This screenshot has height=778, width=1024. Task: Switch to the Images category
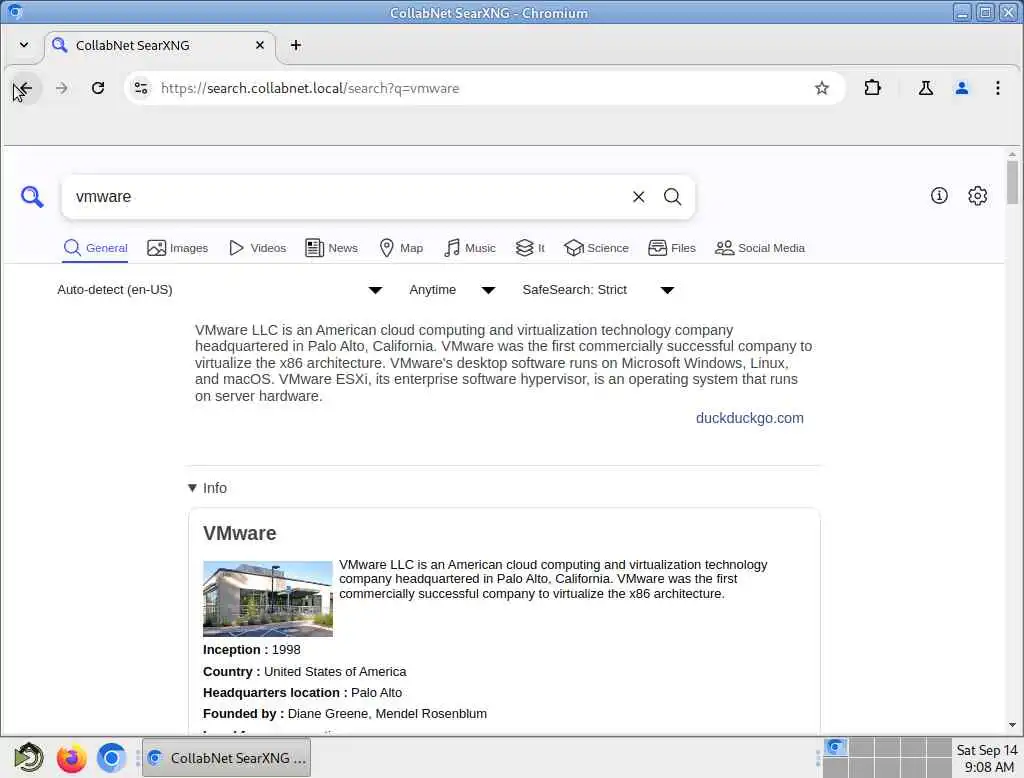click(x=177, y=248)
